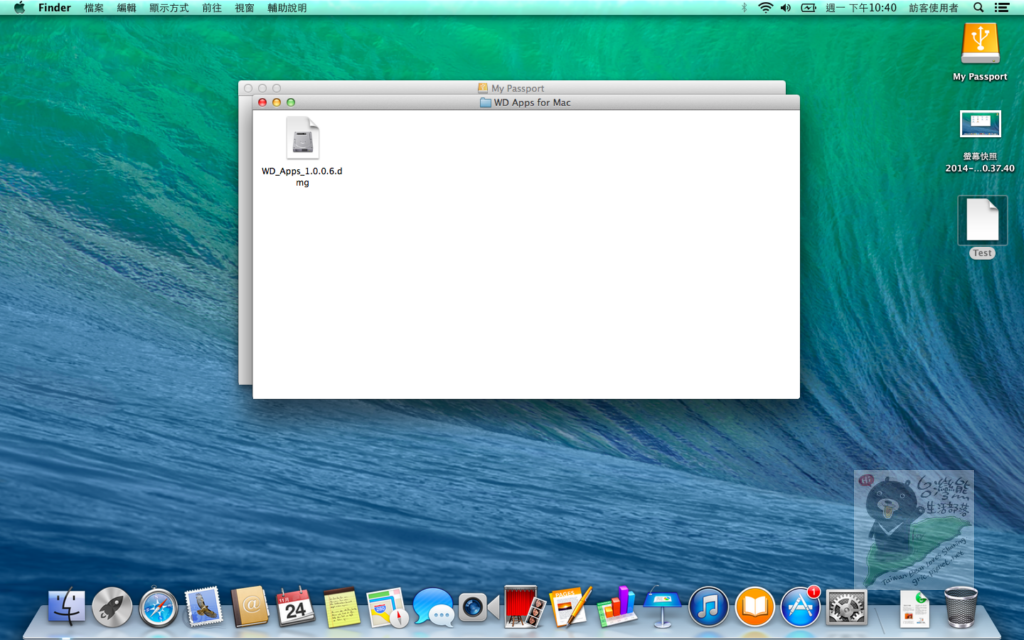Open System Preferences gear in Dock

(x=846, y=607)
